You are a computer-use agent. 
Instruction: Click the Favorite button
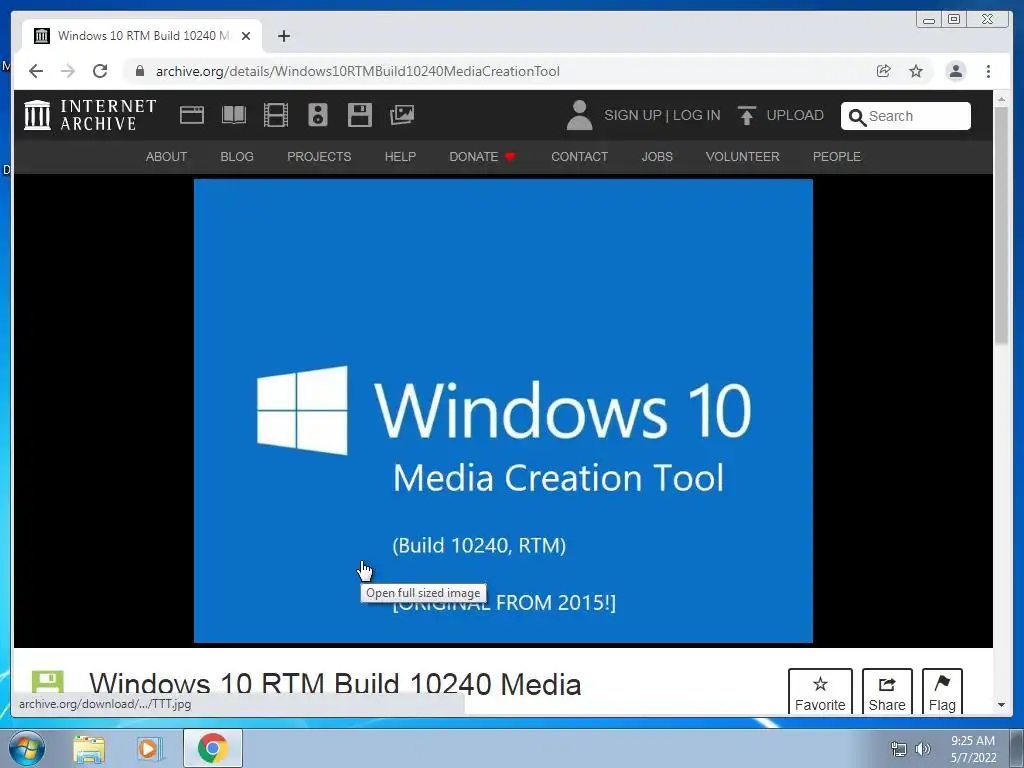[820, 692]
